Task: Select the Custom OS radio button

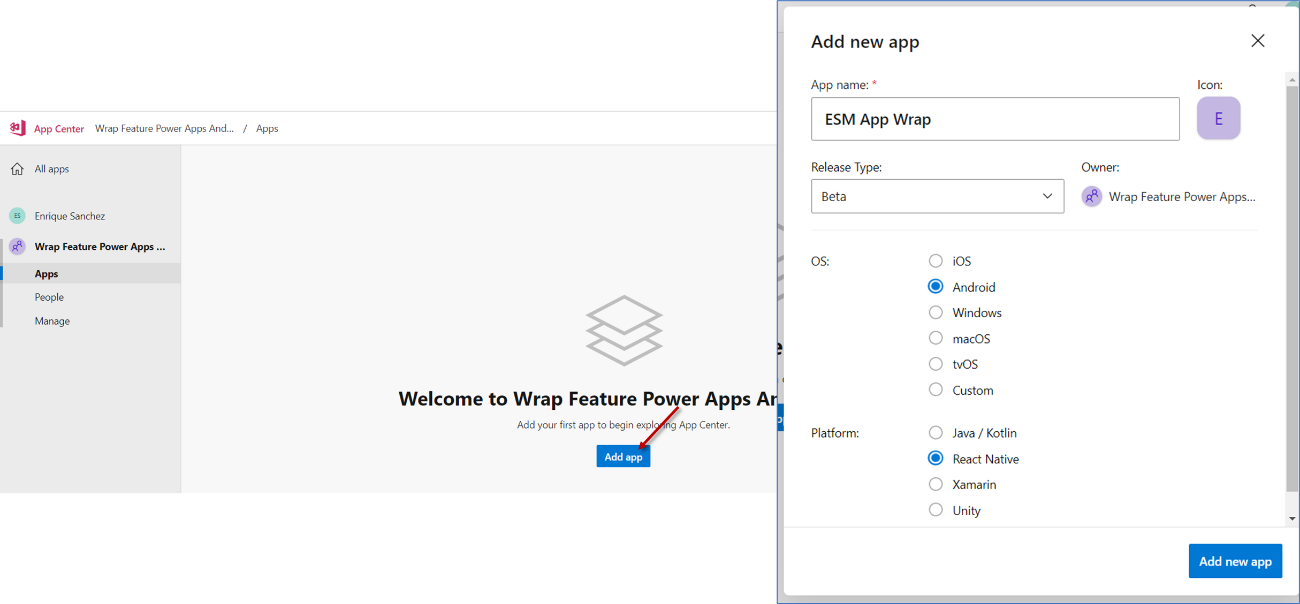Action: click(x=936, y=390)
